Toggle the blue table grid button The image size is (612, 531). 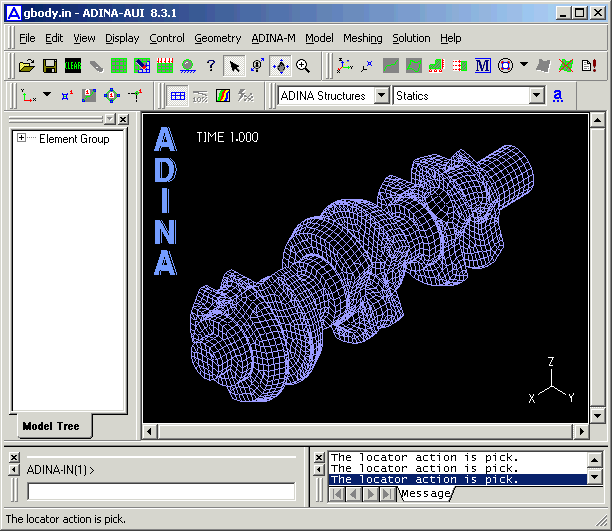[x=178, y=96]
